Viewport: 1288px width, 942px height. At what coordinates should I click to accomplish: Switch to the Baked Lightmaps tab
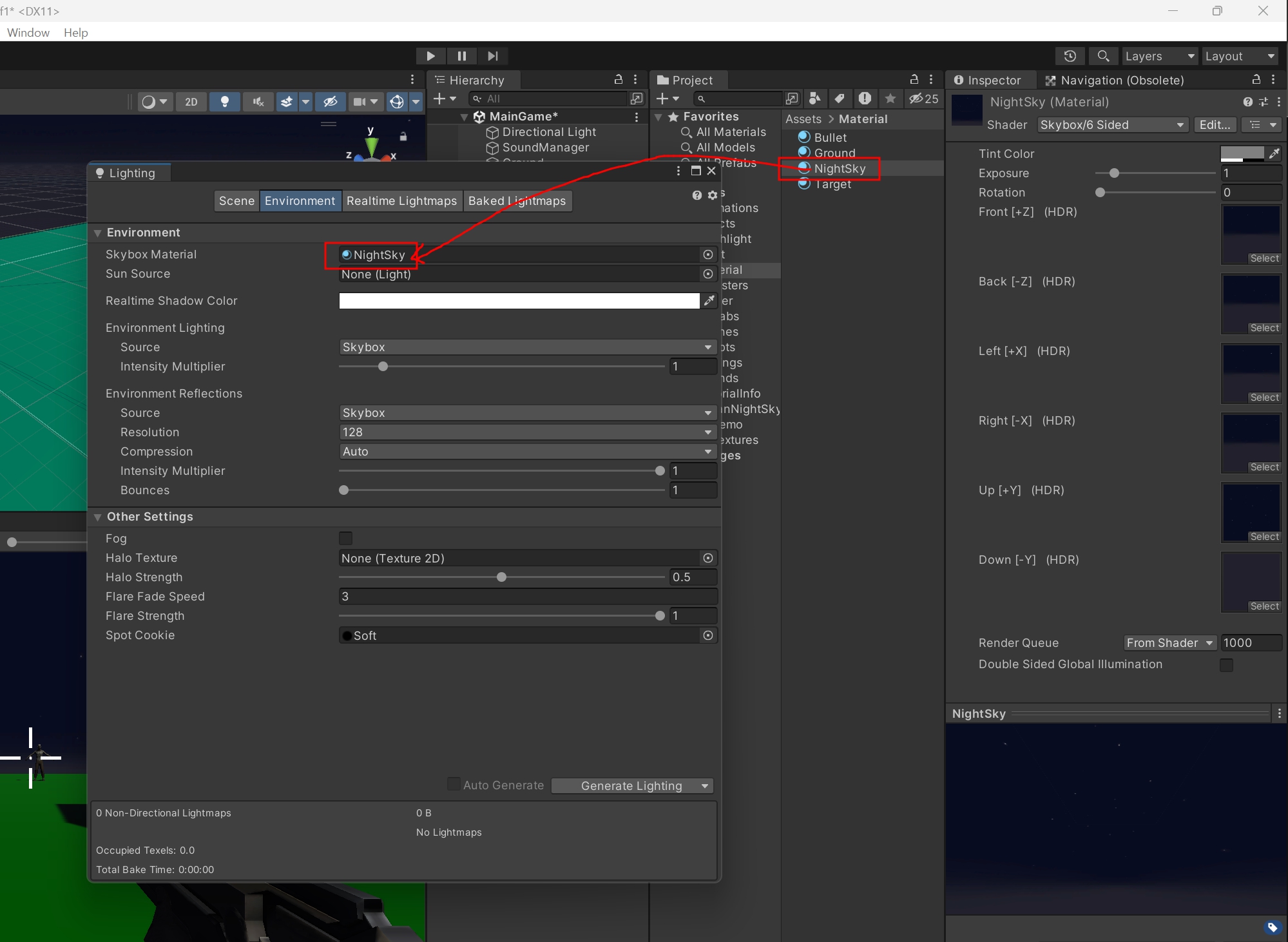pos(517,201)
